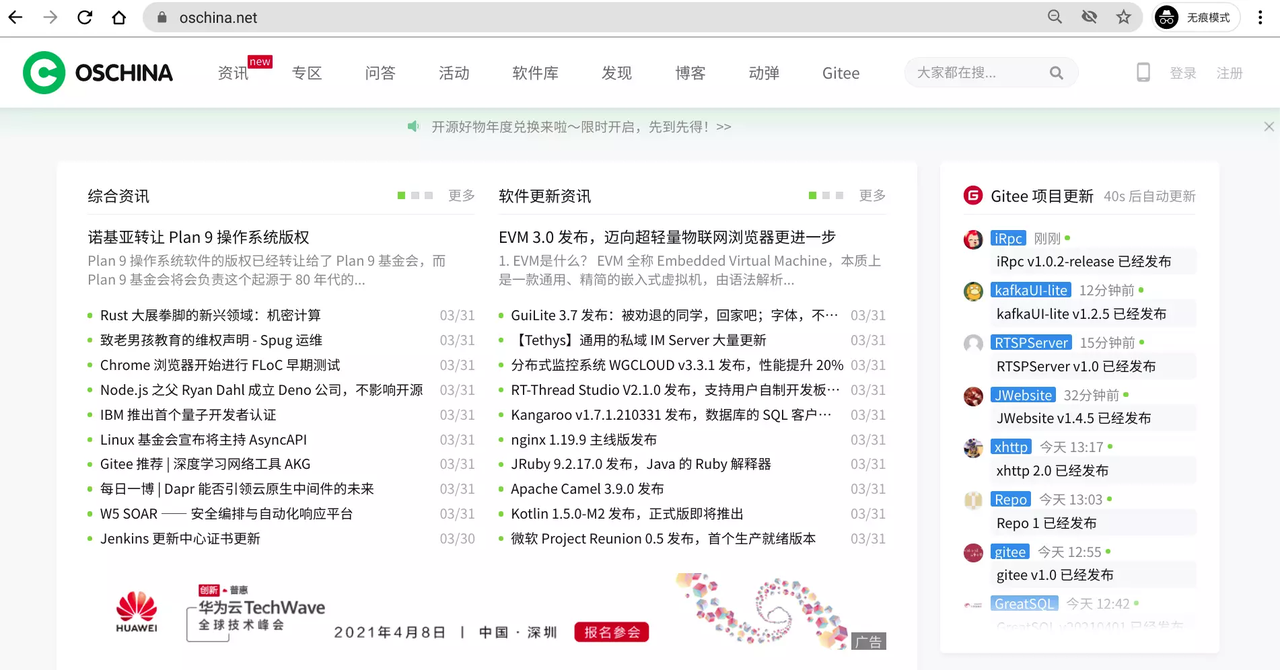Click the 登录 link

point(1183,73)
